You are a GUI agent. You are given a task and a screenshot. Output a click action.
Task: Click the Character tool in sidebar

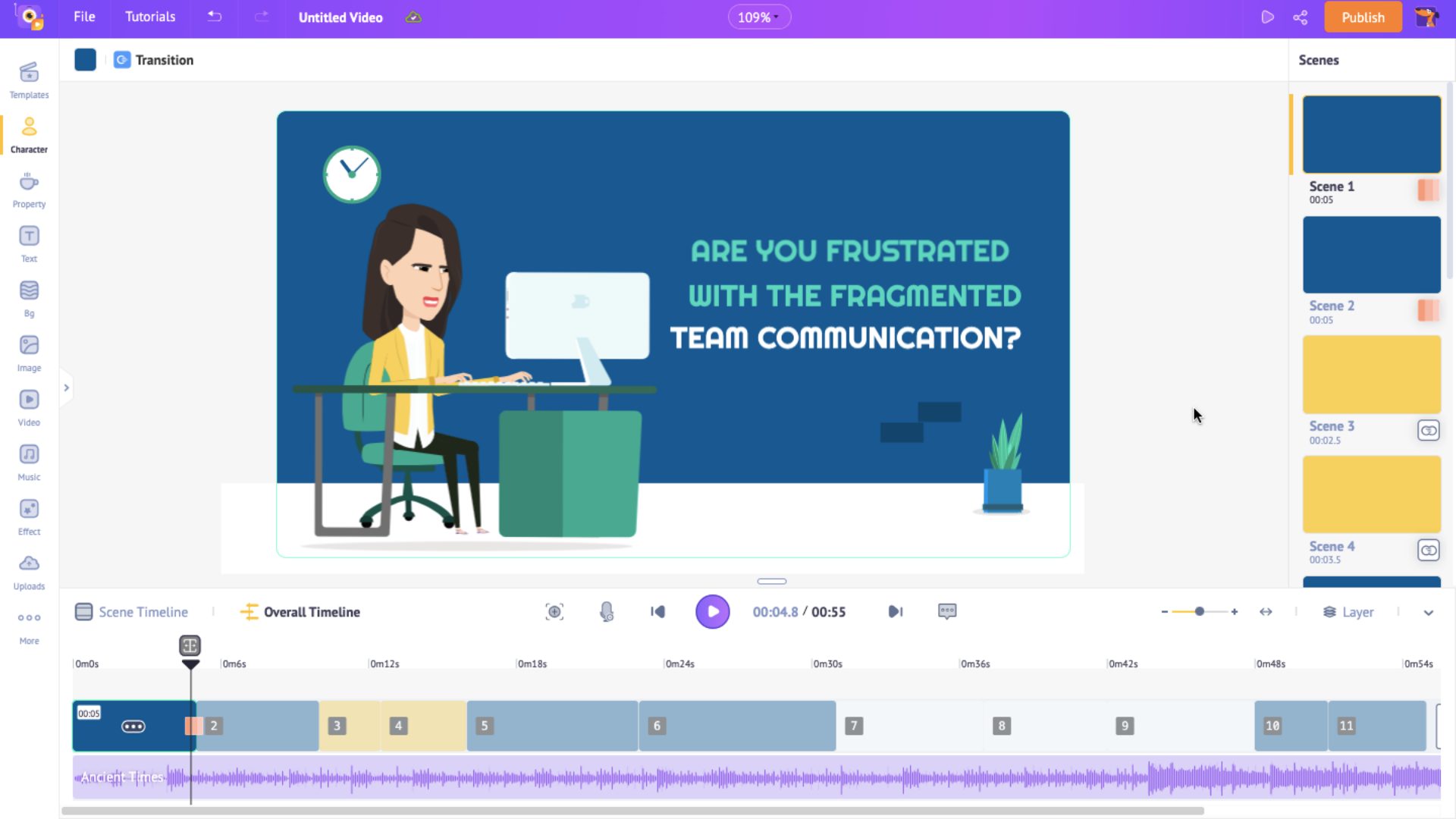[x=28, y=135]
